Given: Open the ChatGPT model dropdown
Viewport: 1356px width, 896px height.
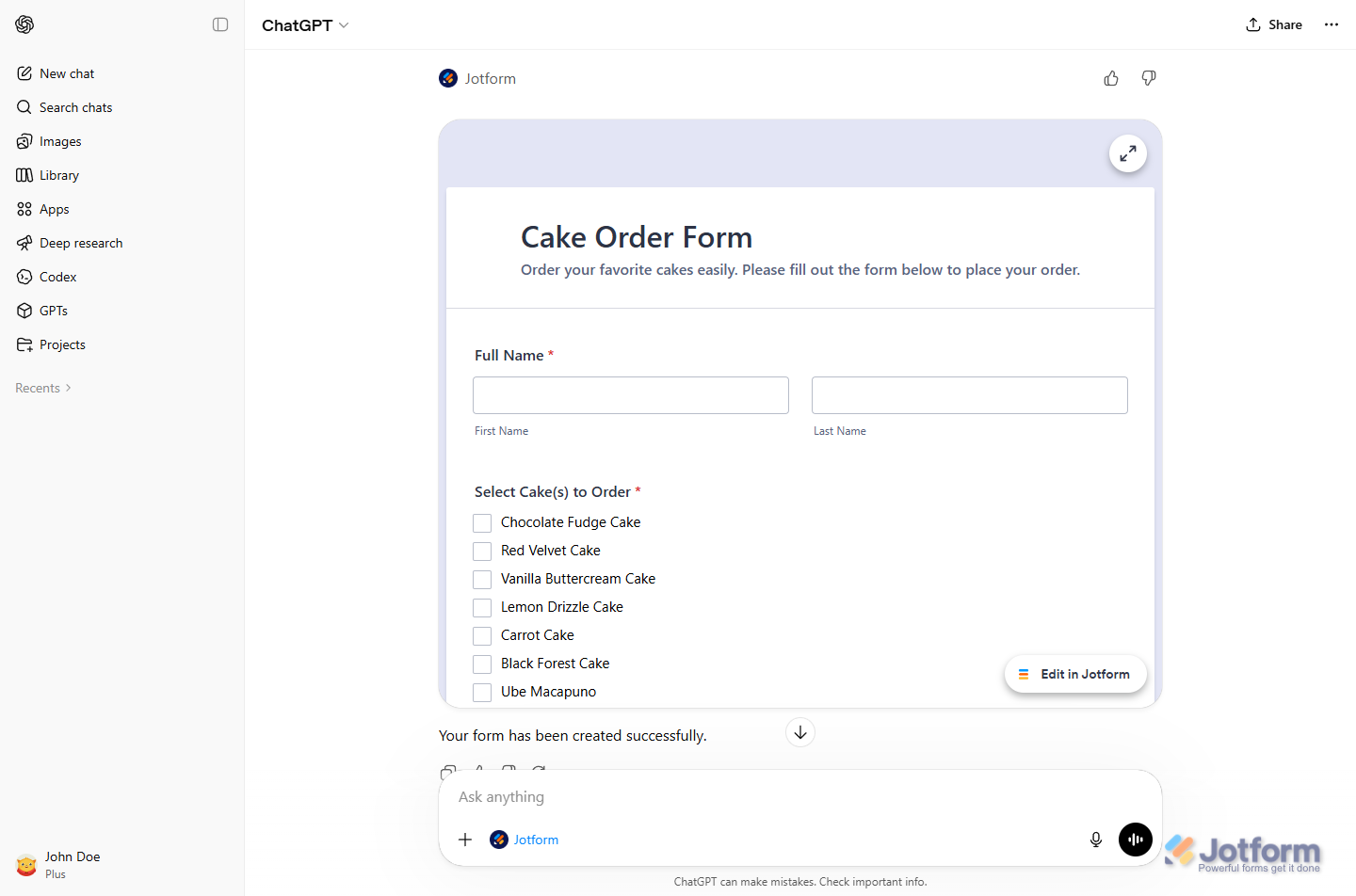Looking at the screenshot, I should [304, 24].
